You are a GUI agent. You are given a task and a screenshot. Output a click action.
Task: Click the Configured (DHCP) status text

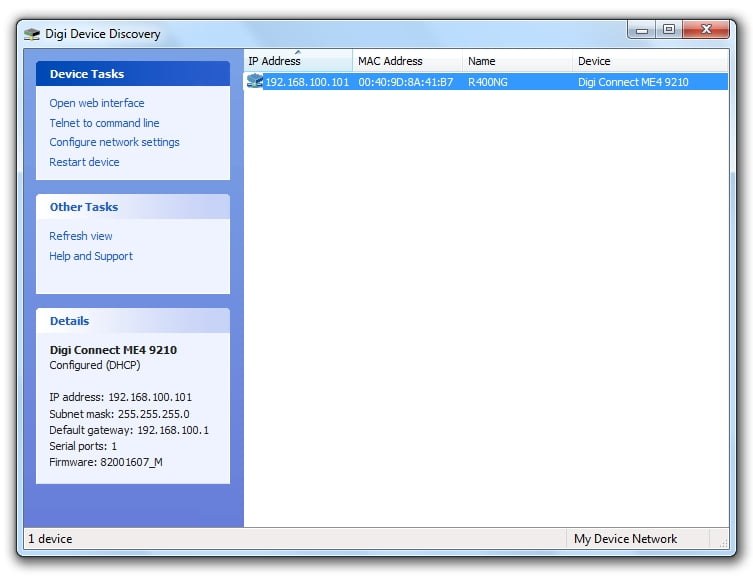click(95, 365)
